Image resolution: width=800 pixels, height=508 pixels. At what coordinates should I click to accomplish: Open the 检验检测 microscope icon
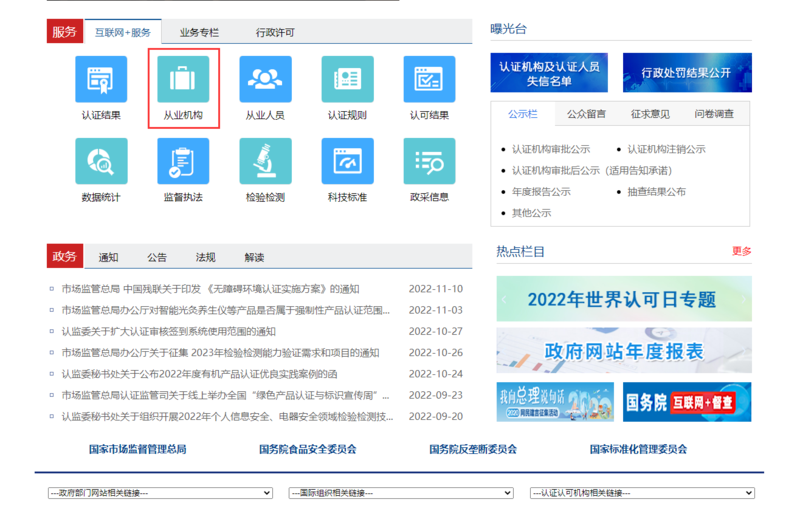[265, 161]
